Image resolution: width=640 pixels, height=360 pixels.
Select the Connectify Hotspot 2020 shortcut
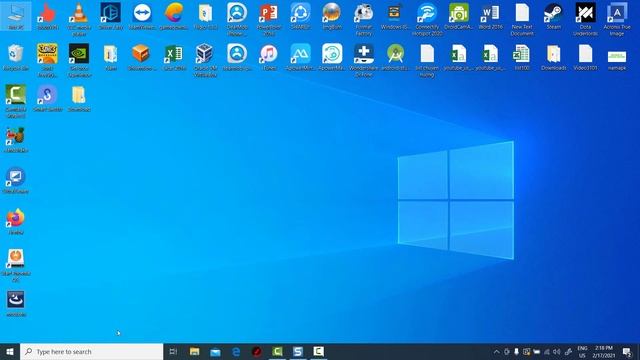click(x=427, y=19)
